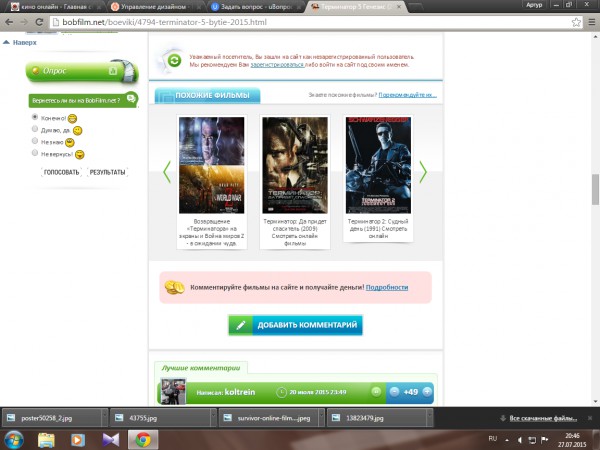
Task: Click 'Все скачанные файлы' link
Action: 543,418
